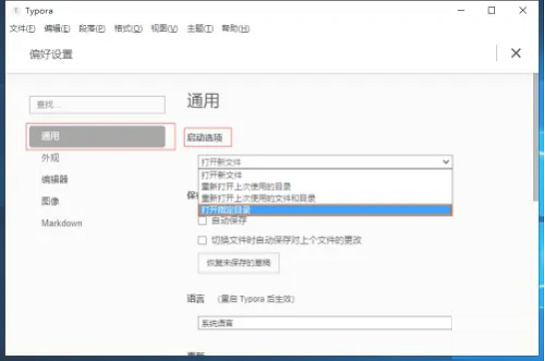This screenshot has height=361, width=545.
Task: Maximize the Typora window
Action: point(491,10)
